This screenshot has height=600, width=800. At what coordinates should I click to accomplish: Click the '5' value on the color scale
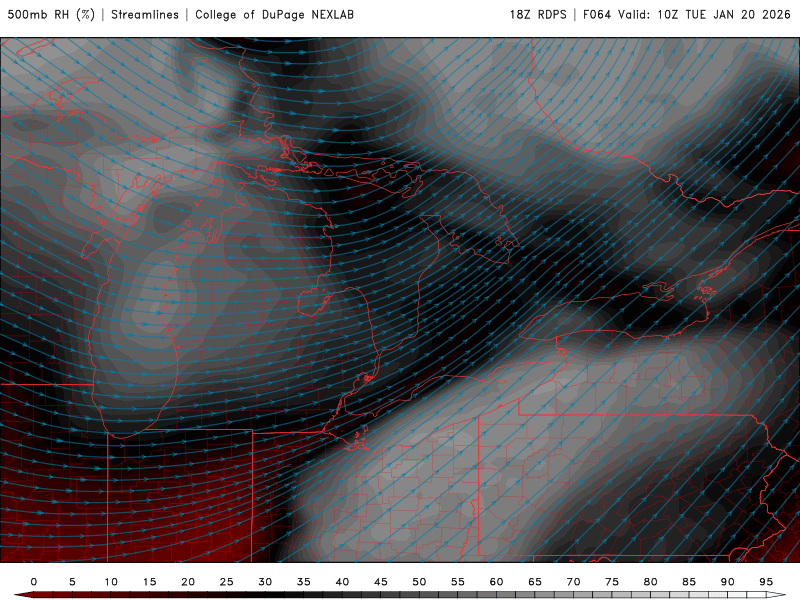point(72,582)
